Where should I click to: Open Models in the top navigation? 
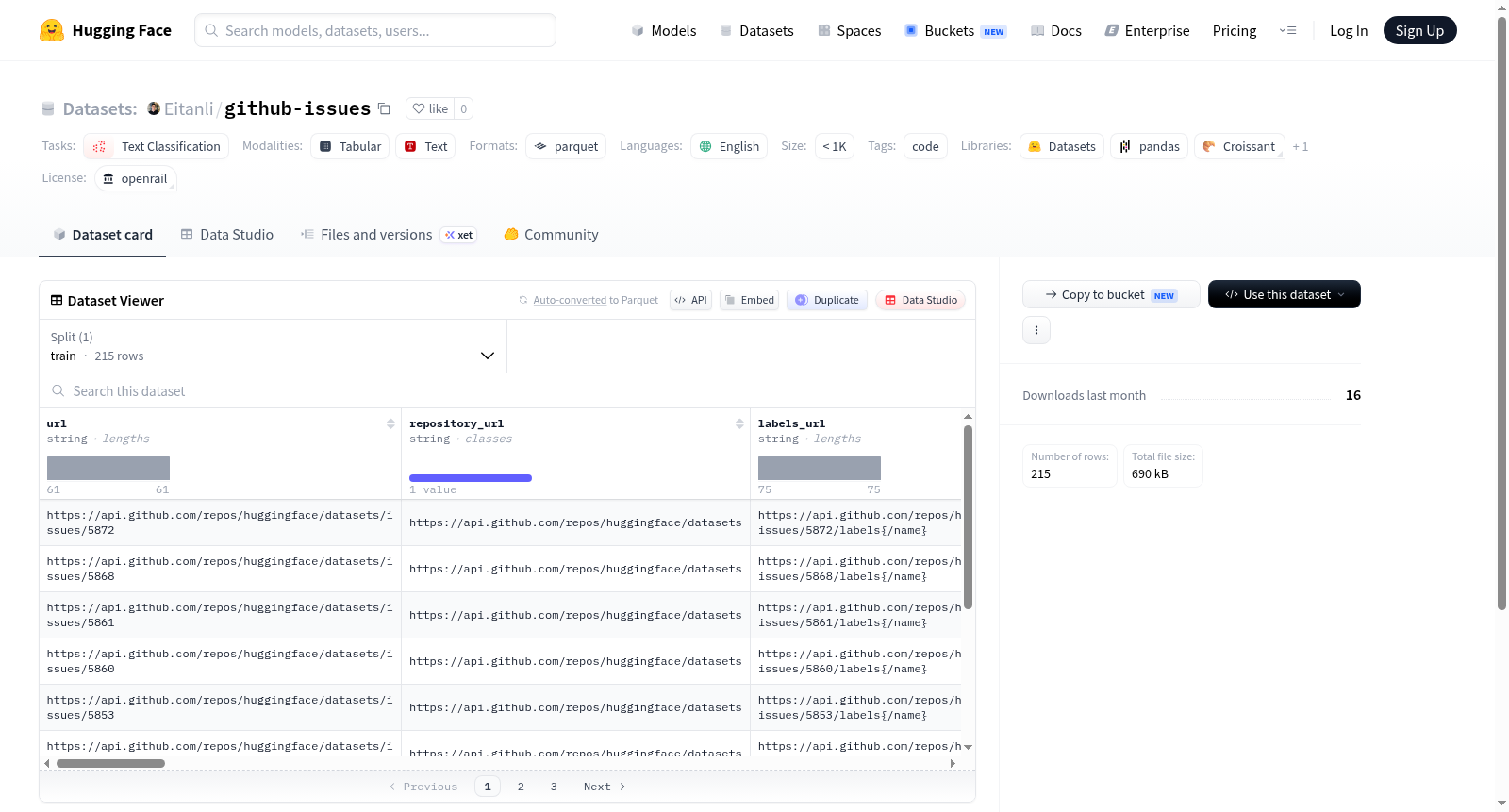click(664, 31)
